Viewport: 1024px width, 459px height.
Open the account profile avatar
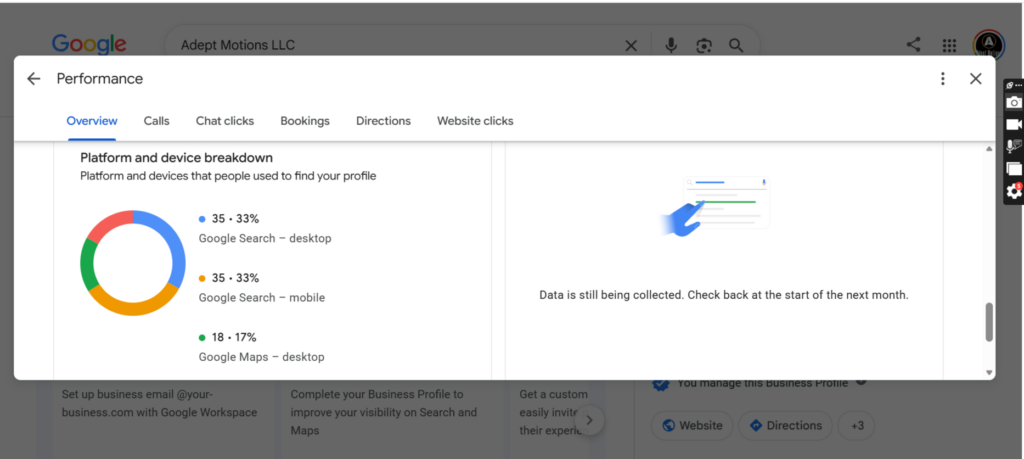(989, 44)
